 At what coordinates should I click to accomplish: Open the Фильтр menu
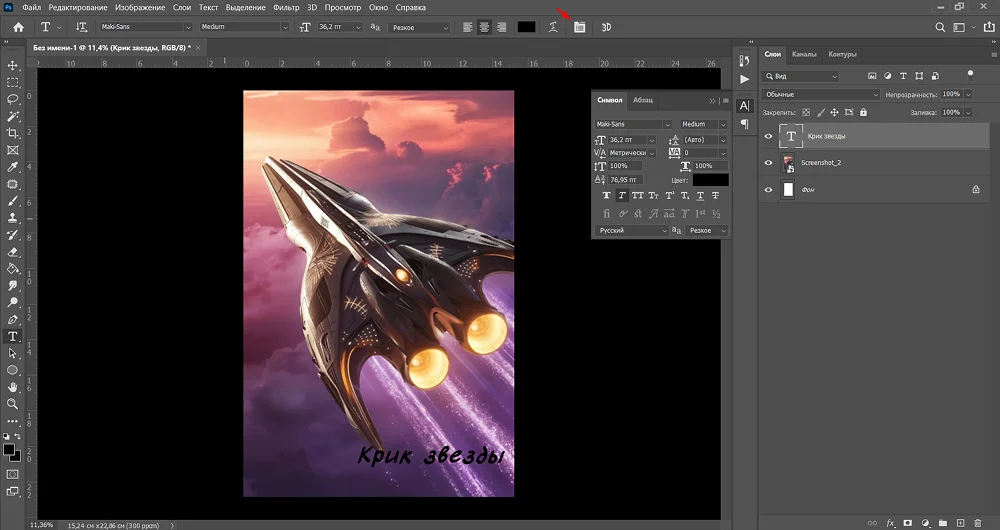286,8
